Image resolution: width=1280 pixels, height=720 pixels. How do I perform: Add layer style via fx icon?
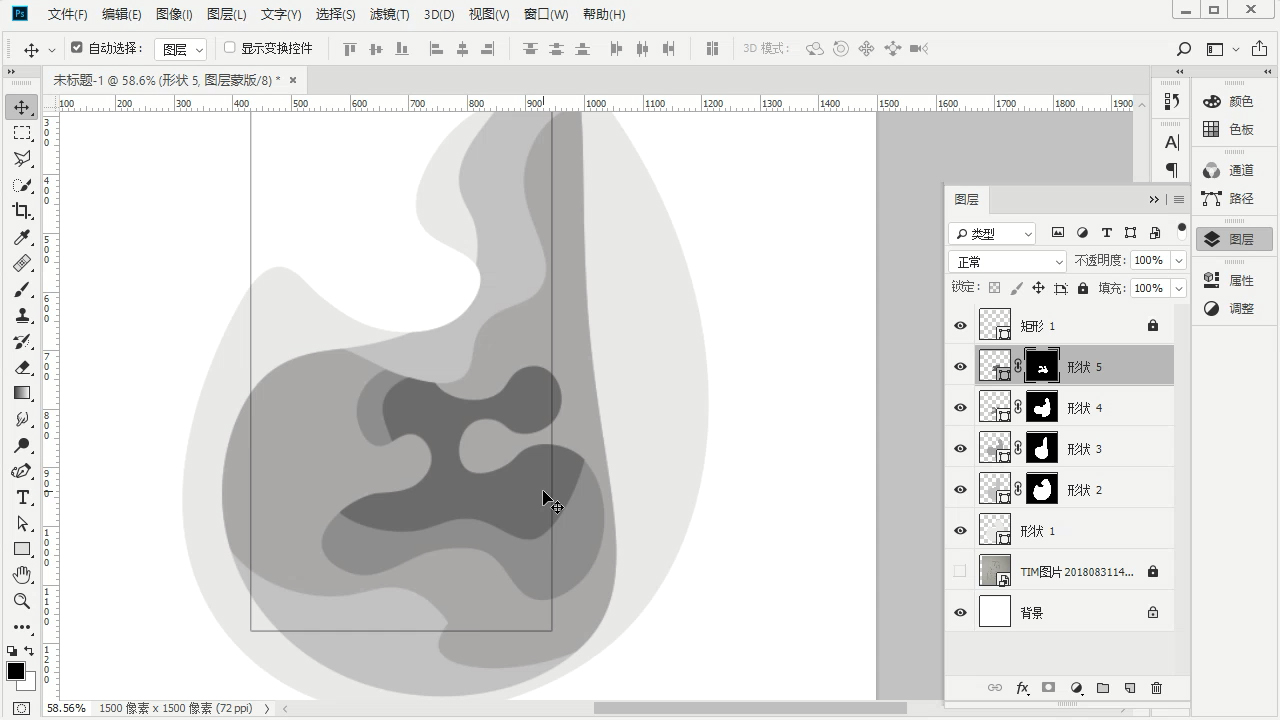pyautogui.click(x=1022, y=688)
